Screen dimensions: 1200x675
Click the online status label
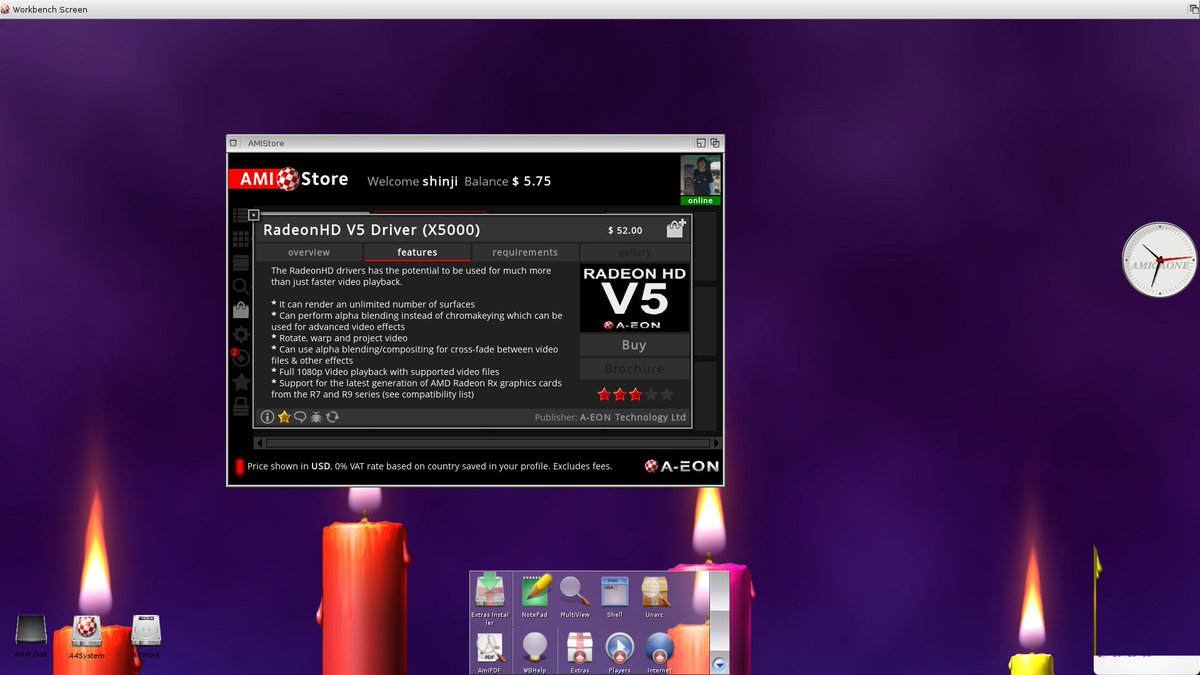coord(700,200)
